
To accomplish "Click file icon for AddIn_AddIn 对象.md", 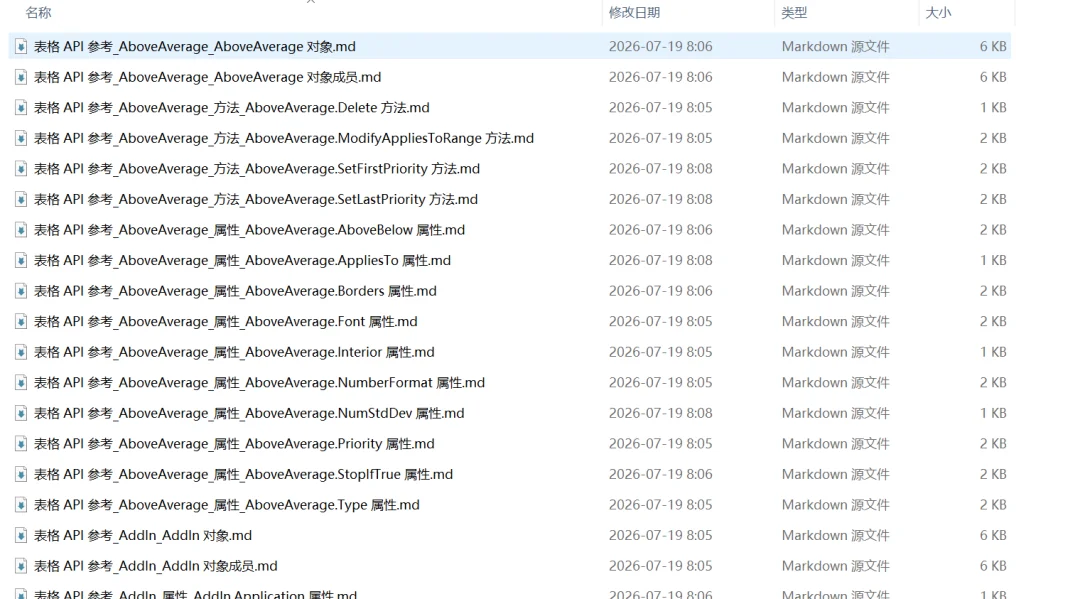I will tap(21, 536).
